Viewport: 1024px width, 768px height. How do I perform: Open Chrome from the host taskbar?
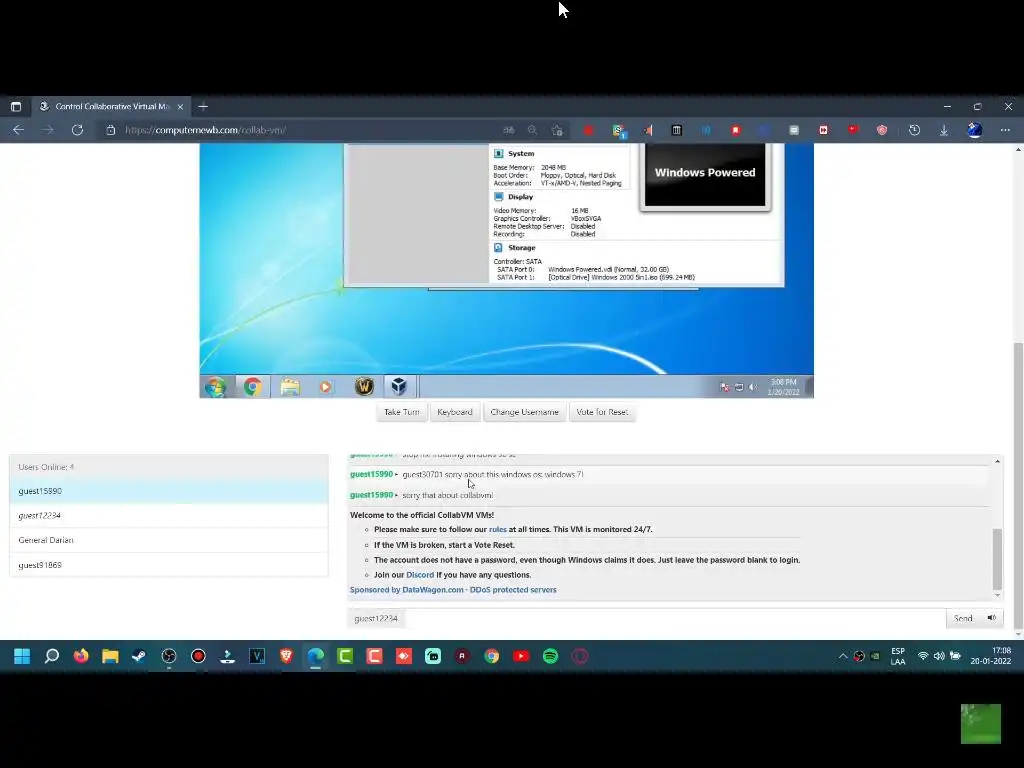click(x=492, y=656)
